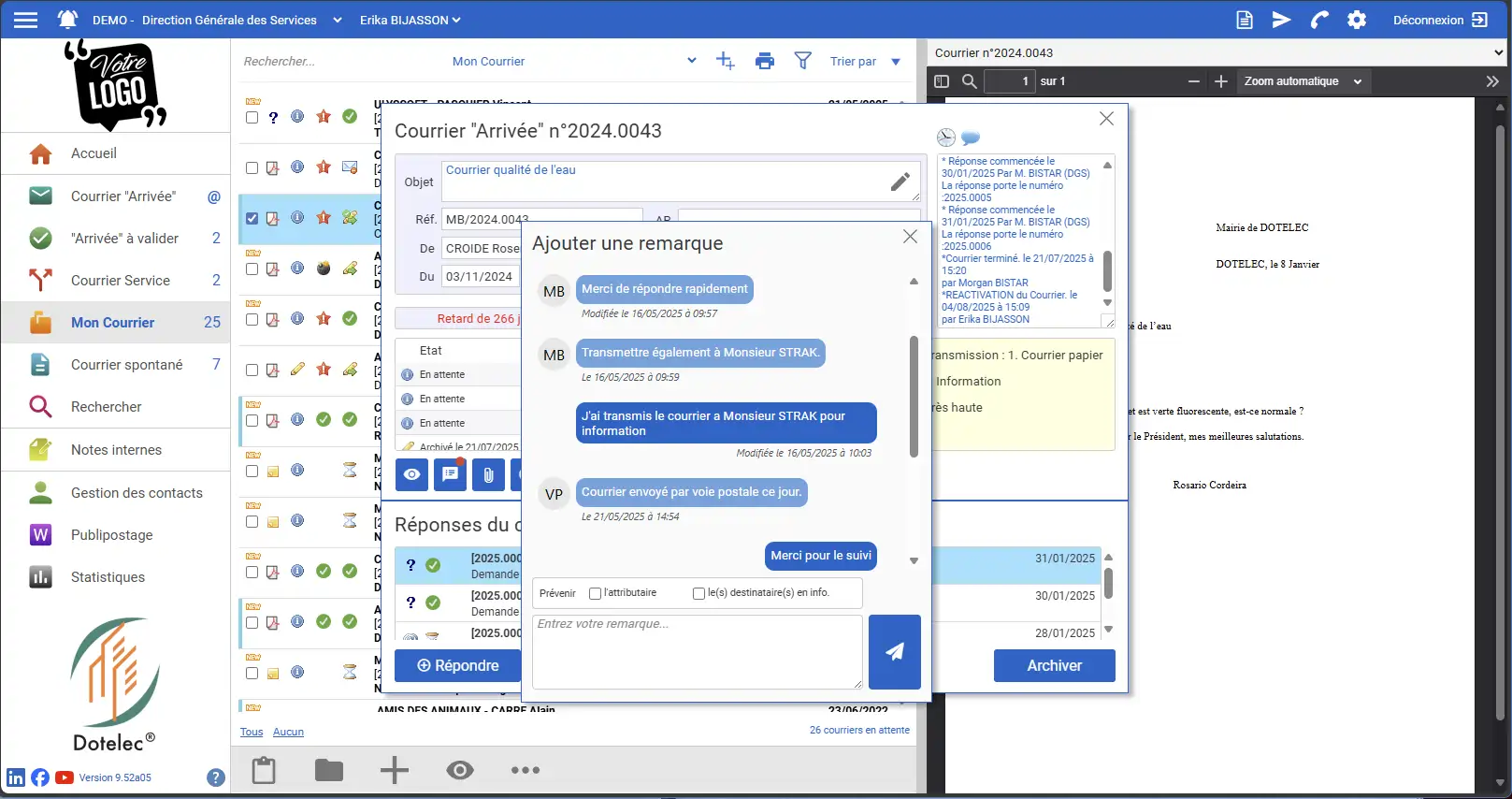This screenshot has width=1512, height=799.
Task: Uncheck the selected mail row checkbox
Action: pyautogui.click(x=252, y=218)
